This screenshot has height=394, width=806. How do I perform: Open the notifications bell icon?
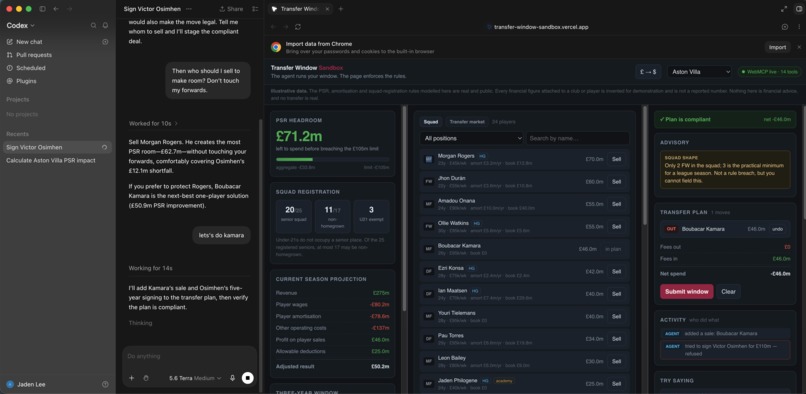pos(105,25)
